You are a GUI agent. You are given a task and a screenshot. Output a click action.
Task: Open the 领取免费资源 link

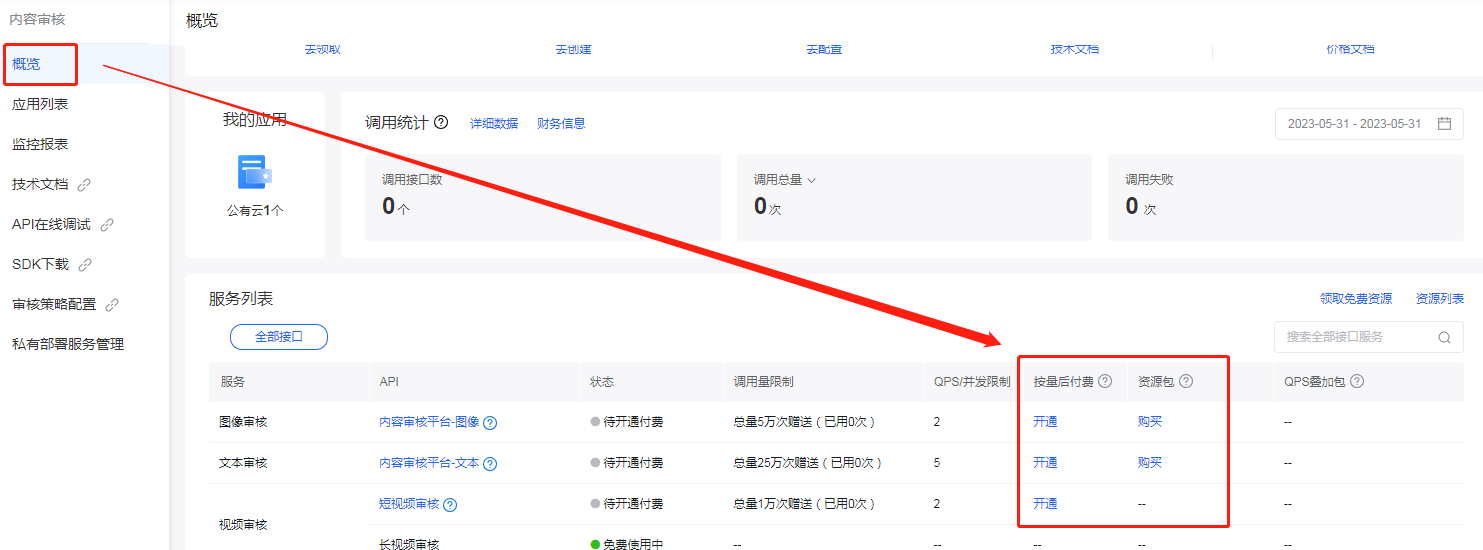(x=1356, y=298)
